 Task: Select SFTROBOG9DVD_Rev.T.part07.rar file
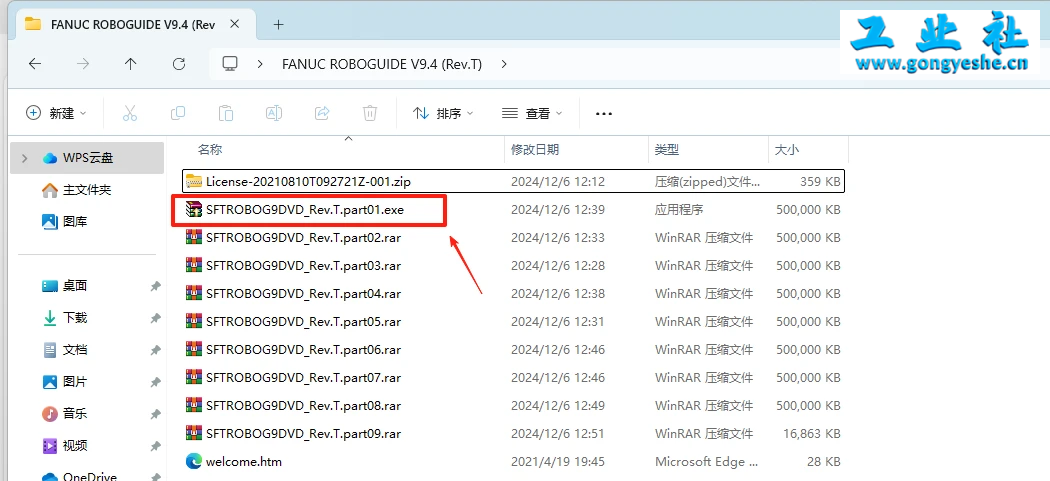click(514, 378)
